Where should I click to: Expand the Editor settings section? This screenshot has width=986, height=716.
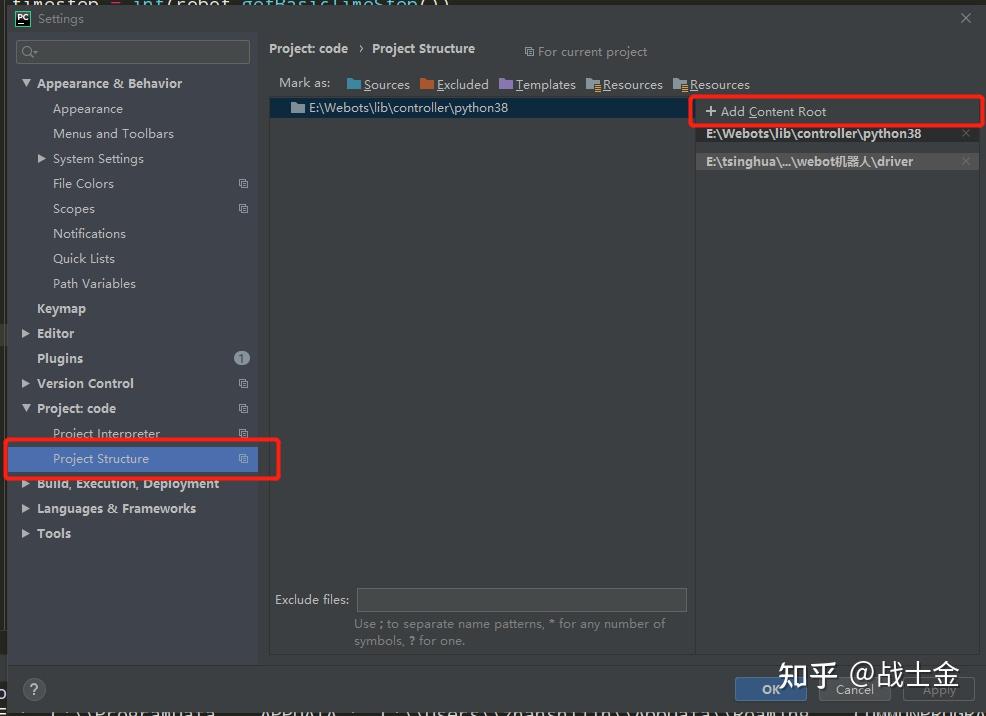[x=26, y=333]
